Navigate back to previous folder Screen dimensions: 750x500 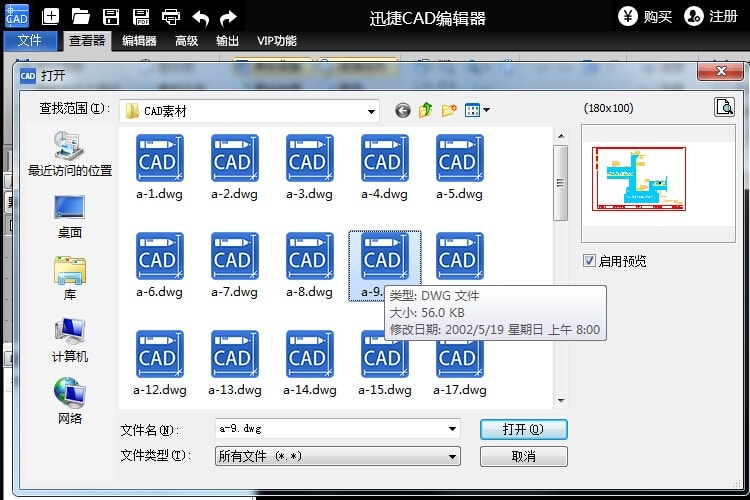tap(403, 110)
